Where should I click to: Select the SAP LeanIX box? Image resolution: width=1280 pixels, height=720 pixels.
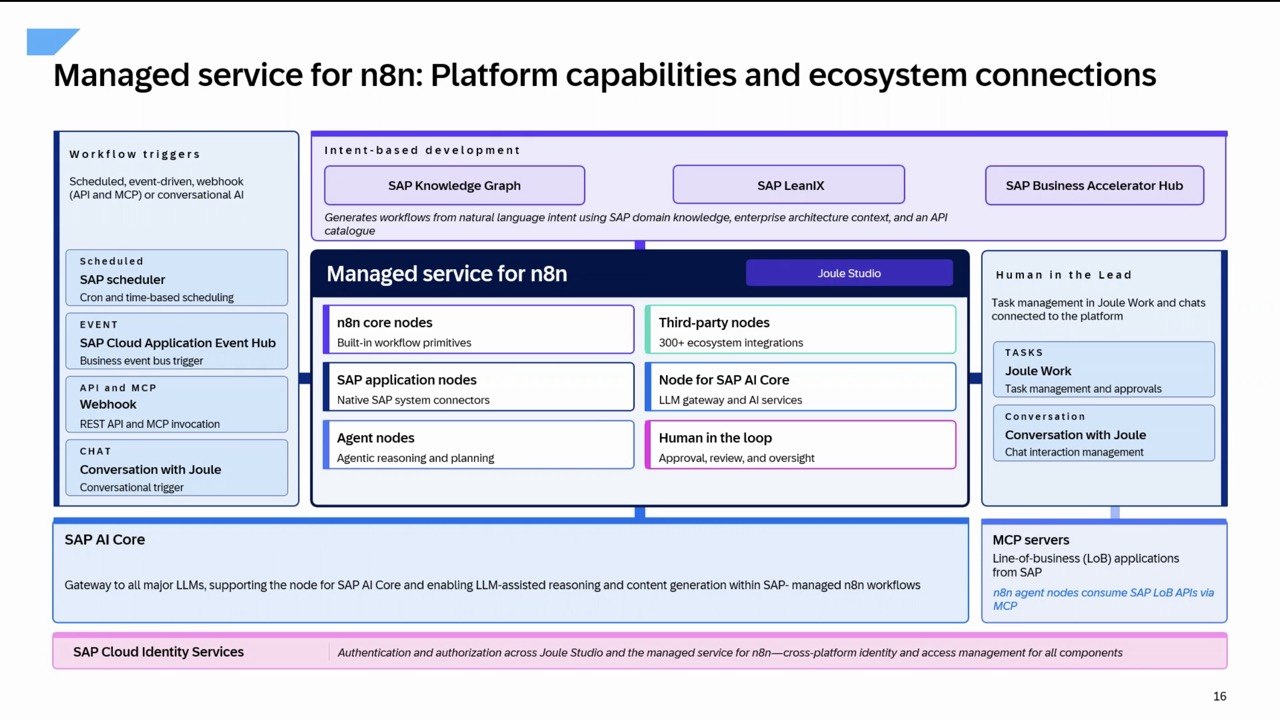pyautogui.click(x=789, y=185)
